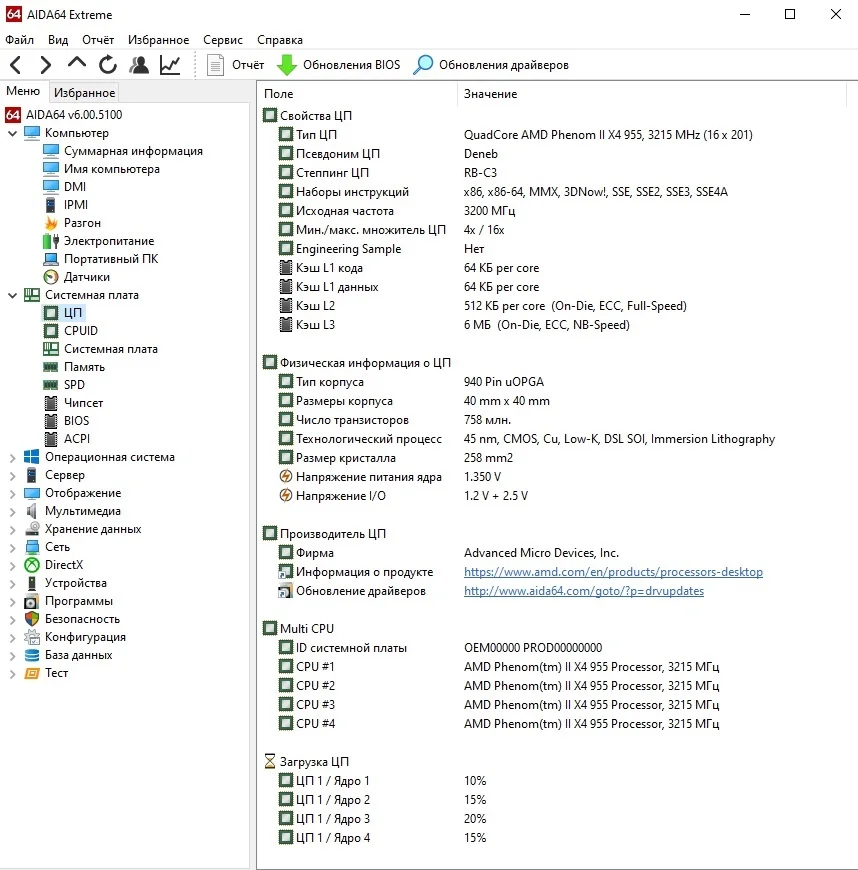Image resolution: width=858 pixels, height=870 pixels.
Task: Click the База данных database icon
Action: [32, 655]
